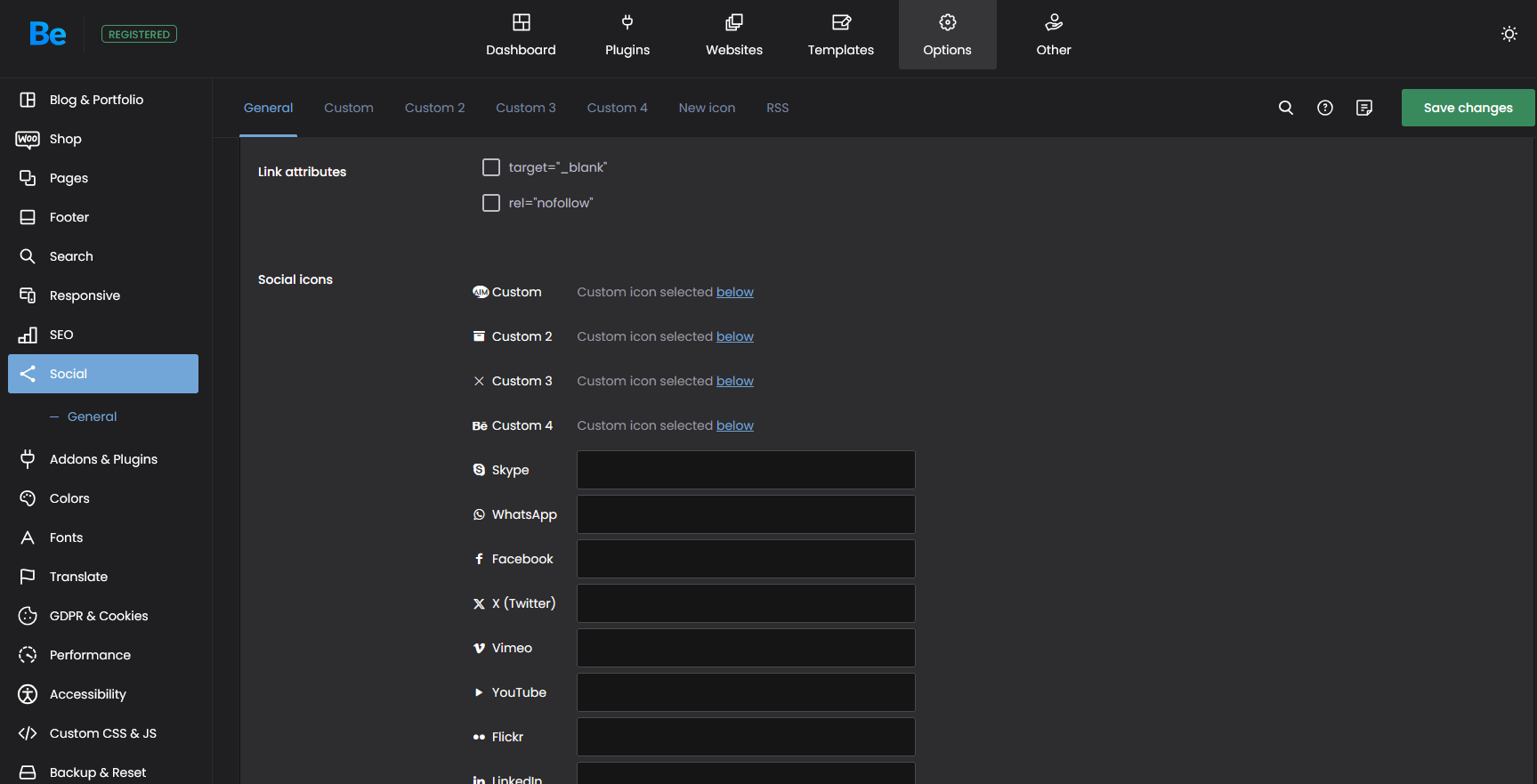1537x784 pixels.
Task: Open SEO settings in sidebar
Action: (x=103, y=335)
